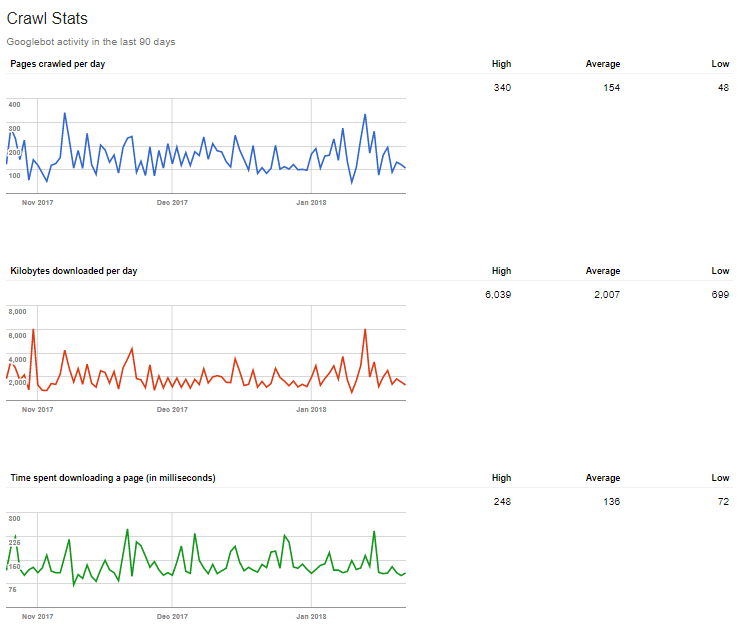Click the 8,000 axis label on red chart
This screenshot has width=742, height=639.
click(18, 311)
